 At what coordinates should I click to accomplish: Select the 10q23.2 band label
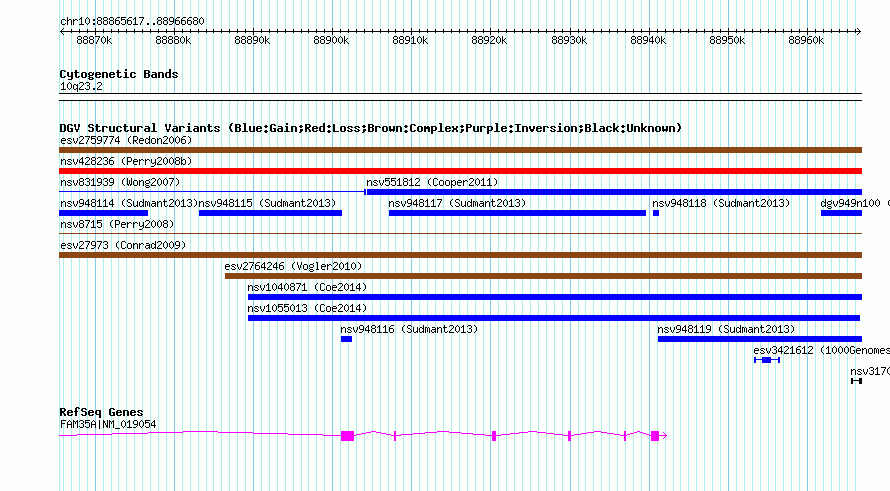81,86
